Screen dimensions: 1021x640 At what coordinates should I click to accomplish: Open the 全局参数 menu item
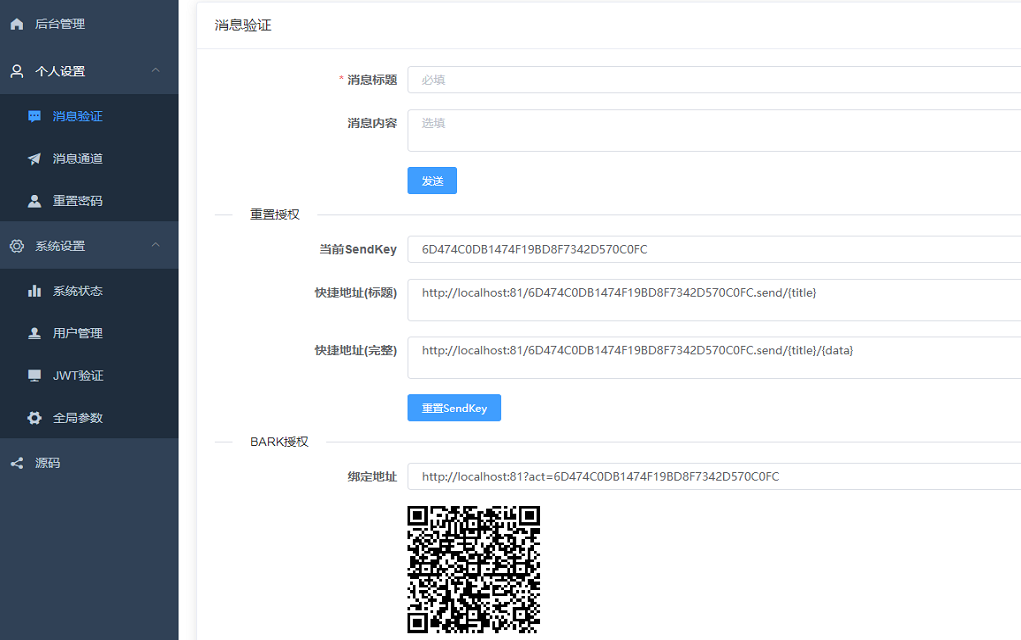[78, 418]
